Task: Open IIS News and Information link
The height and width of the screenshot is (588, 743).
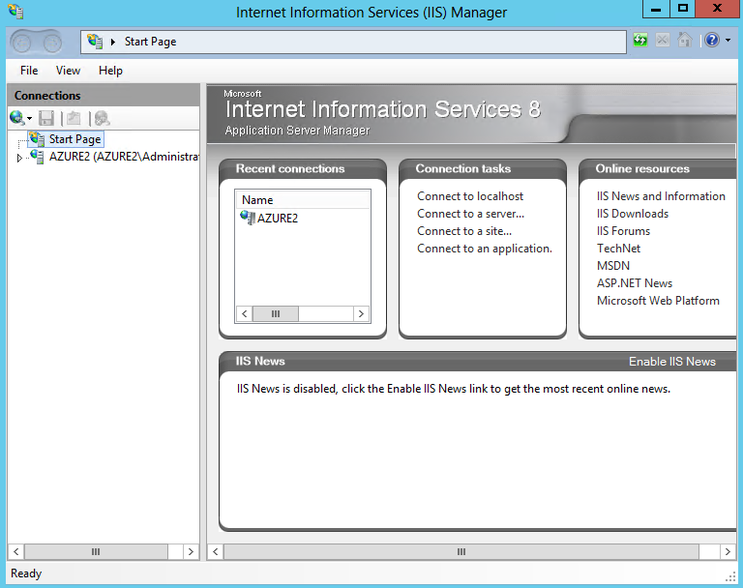Action: (661, 196)
